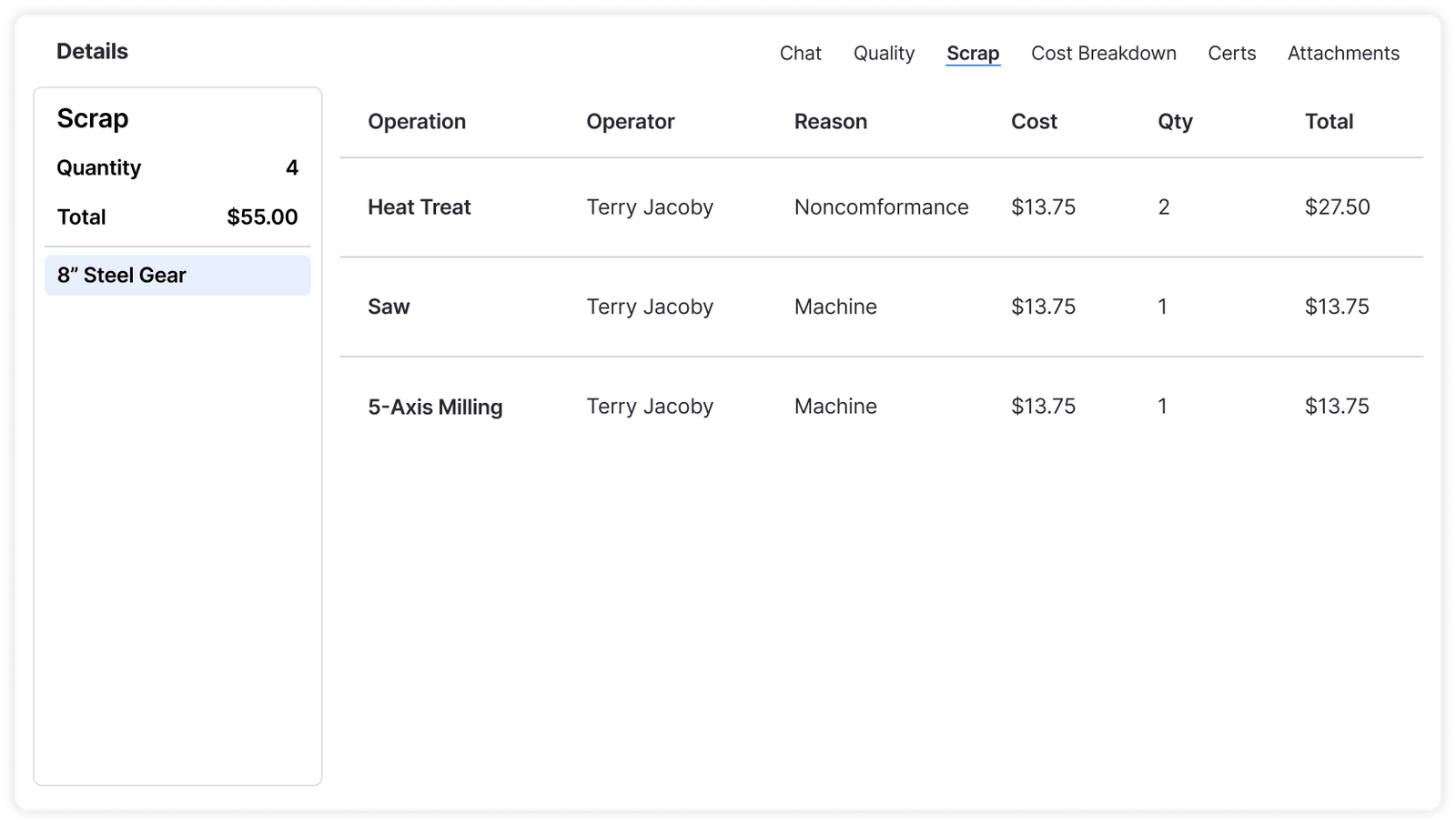Open the Heat Treat operation row
Image resolution: width=1456 pixels, height=825 pixels.
pyautogui.click(x=419, y=206)
